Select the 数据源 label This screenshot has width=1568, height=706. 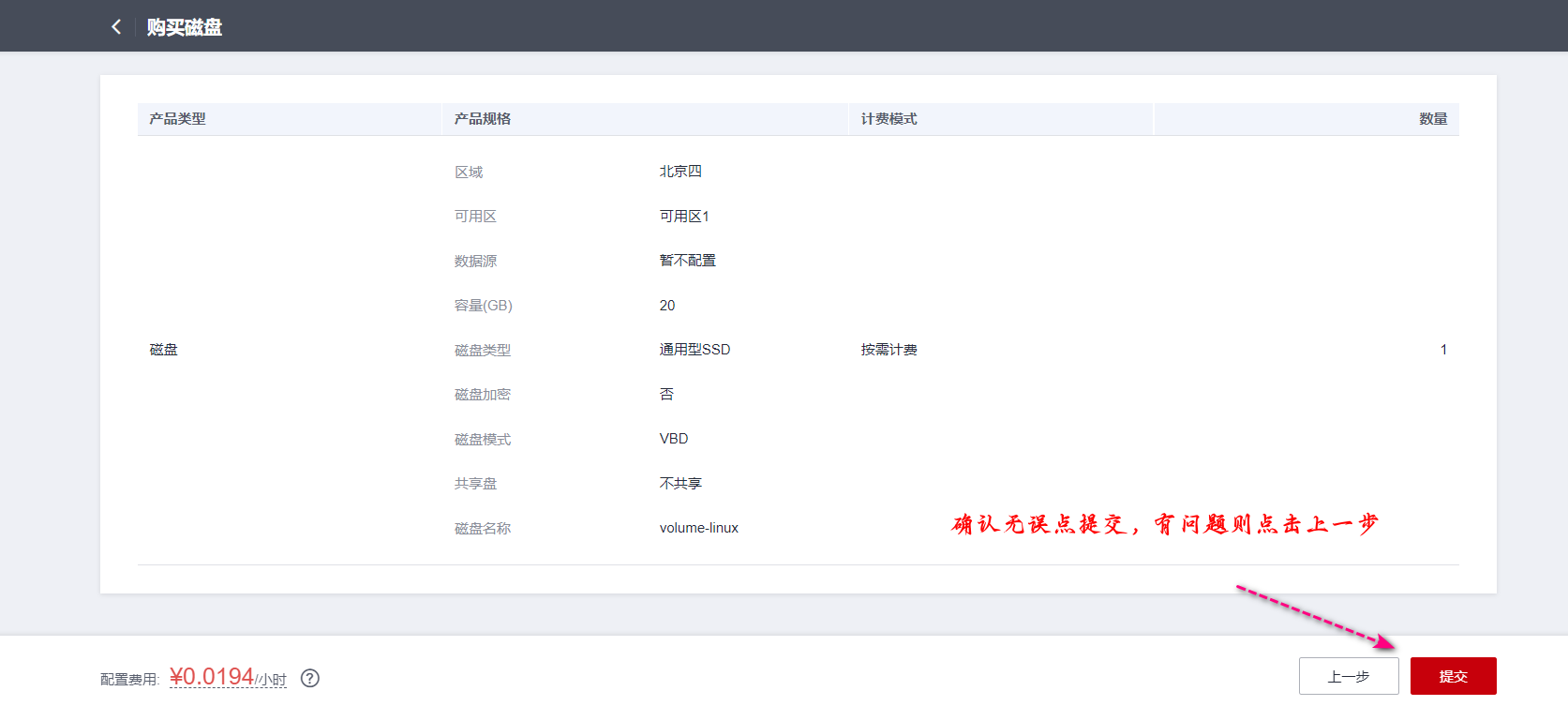(x=476, y=261)
